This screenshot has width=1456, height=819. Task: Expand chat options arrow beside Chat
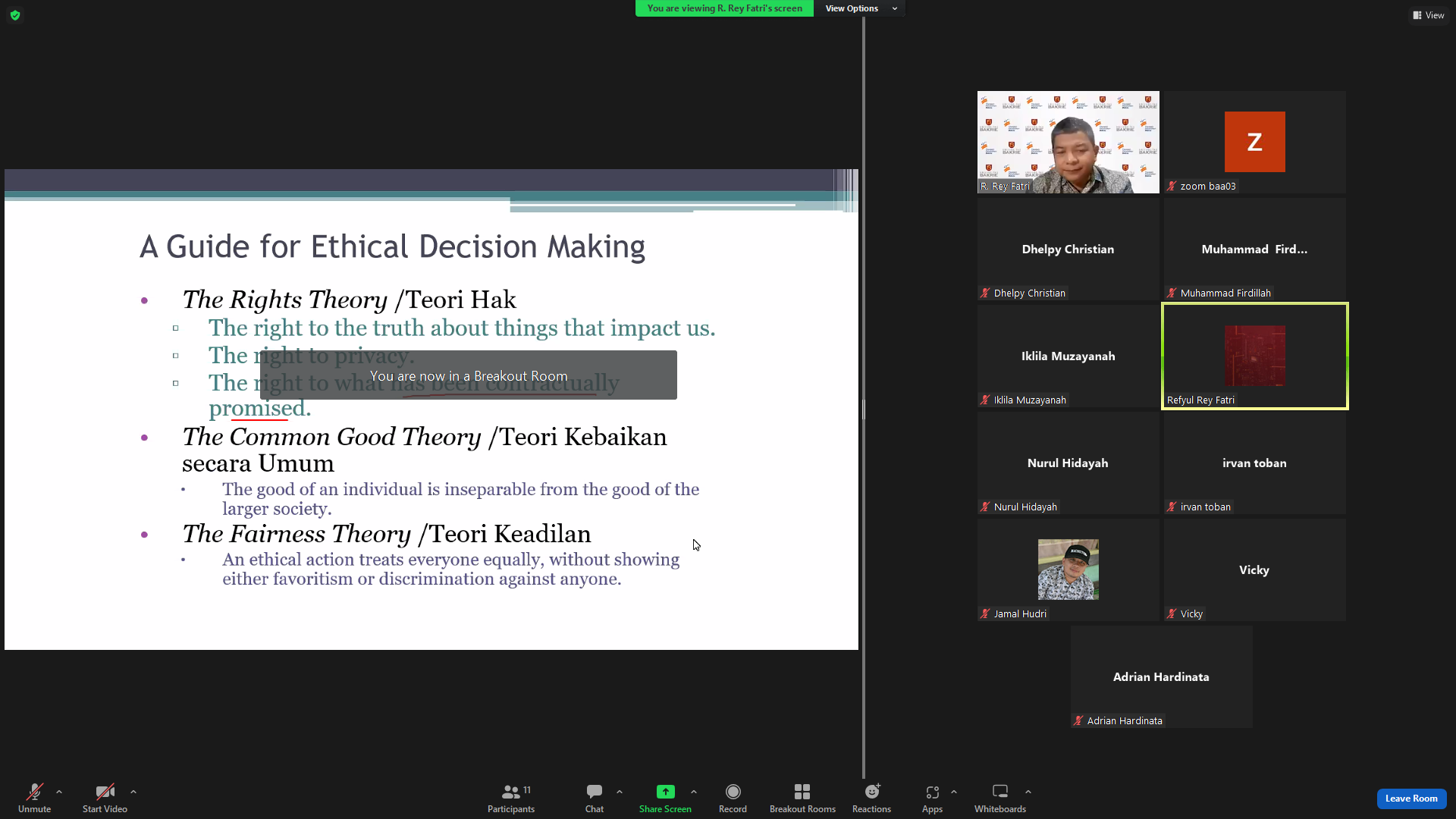tap(620, 792)
